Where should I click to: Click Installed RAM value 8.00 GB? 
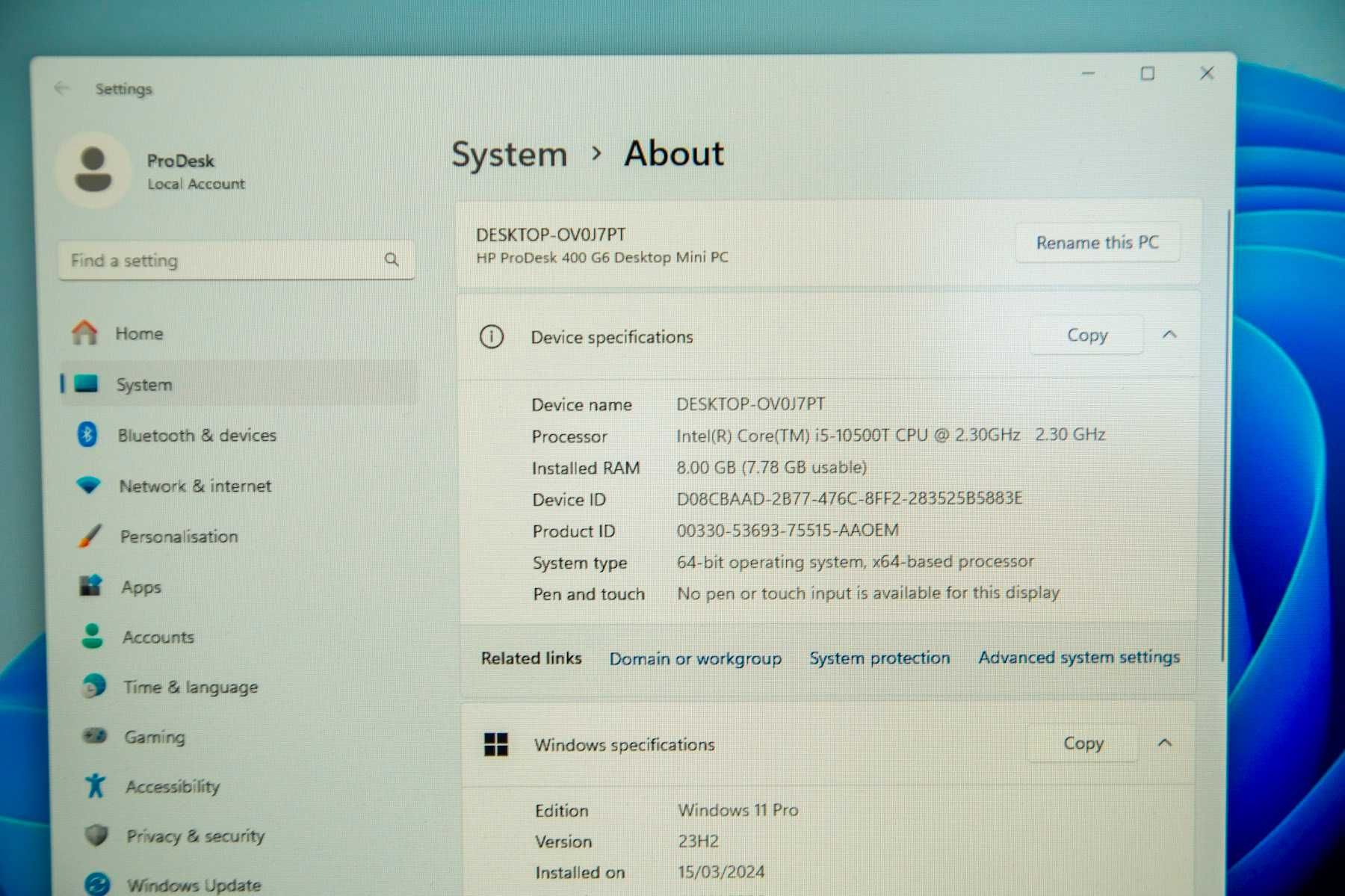pyautogui.click(x=772, y=467)
